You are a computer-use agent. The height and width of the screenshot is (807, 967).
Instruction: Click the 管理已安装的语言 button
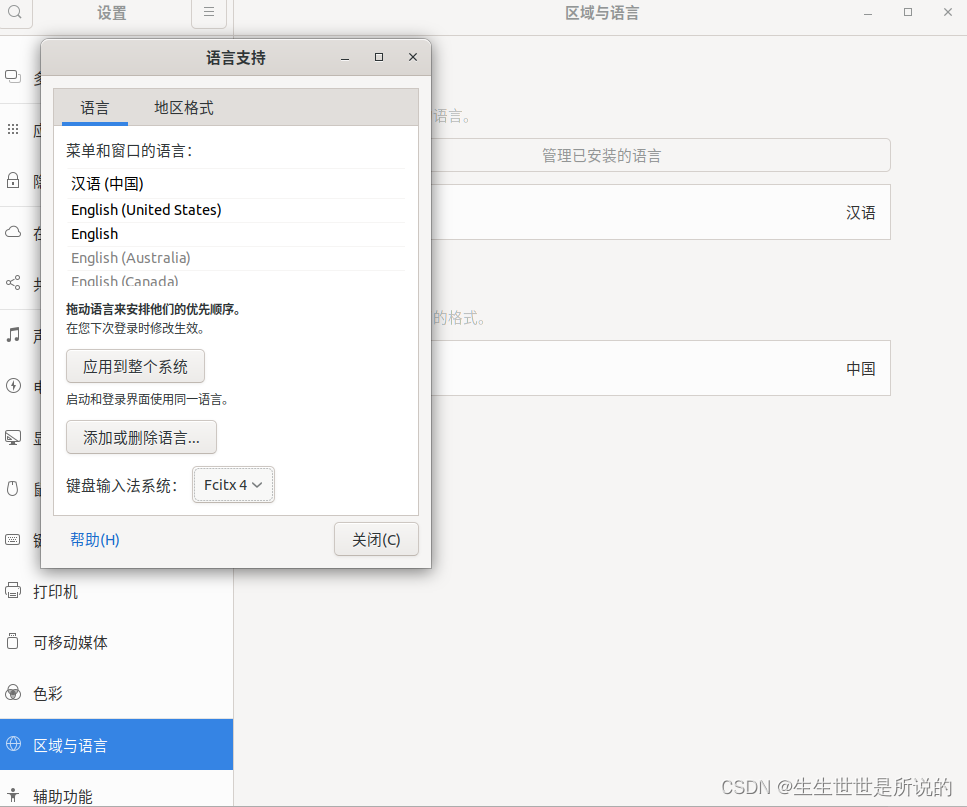[x=600, y=155]
